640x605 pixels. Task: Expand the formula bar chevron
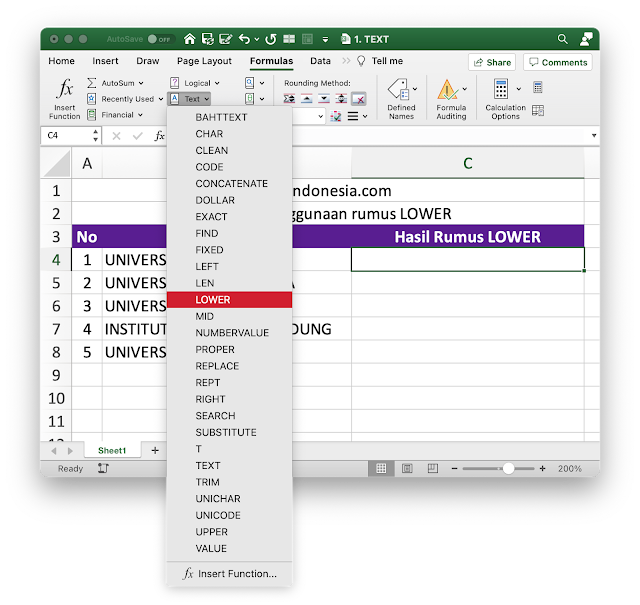point(594,135)
